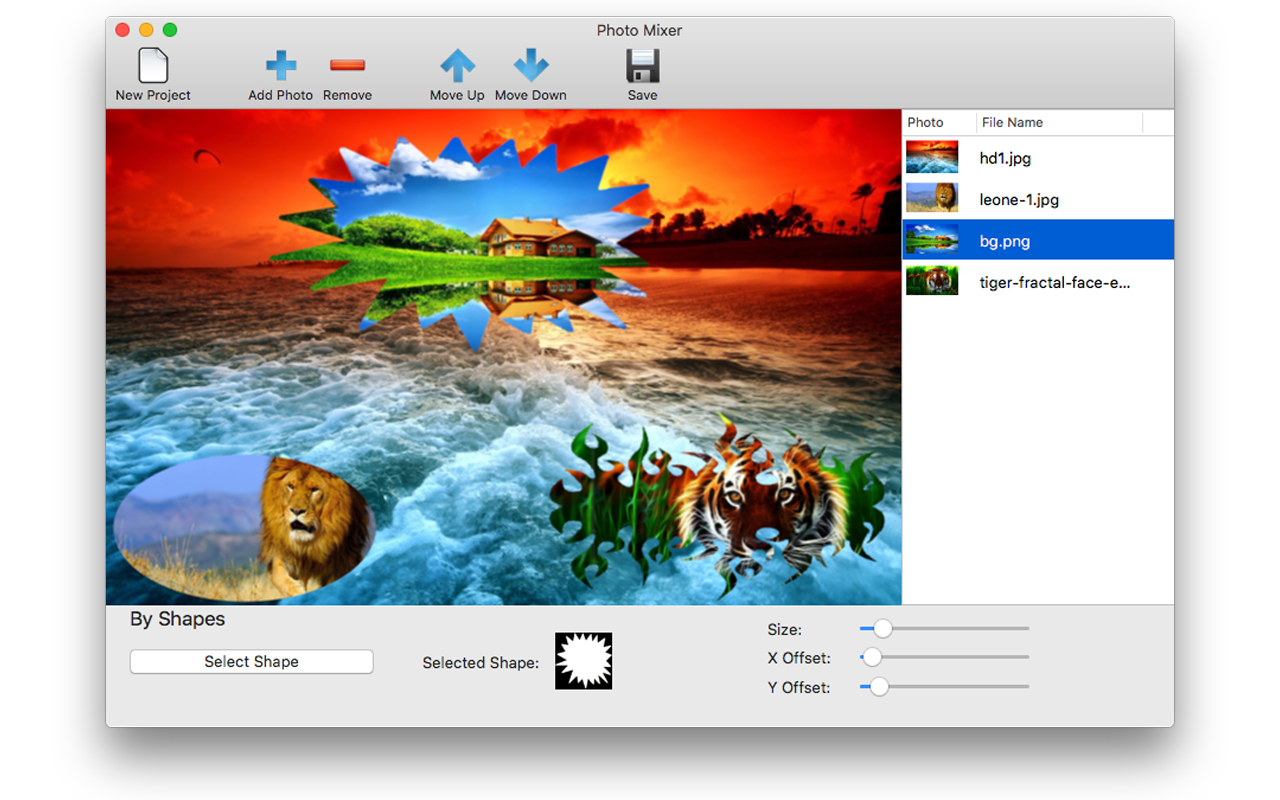Viewport: 1280px width, 800px height.
Task: Click the blue plus Add Photo icon
Action: click(x=281, y=66)
